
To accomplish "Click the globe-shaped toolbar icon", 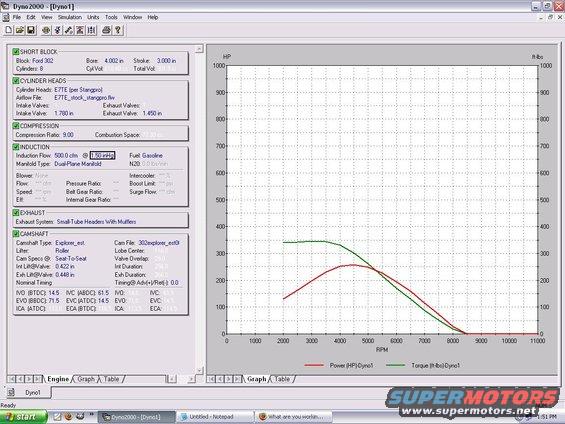I will 46,30.
